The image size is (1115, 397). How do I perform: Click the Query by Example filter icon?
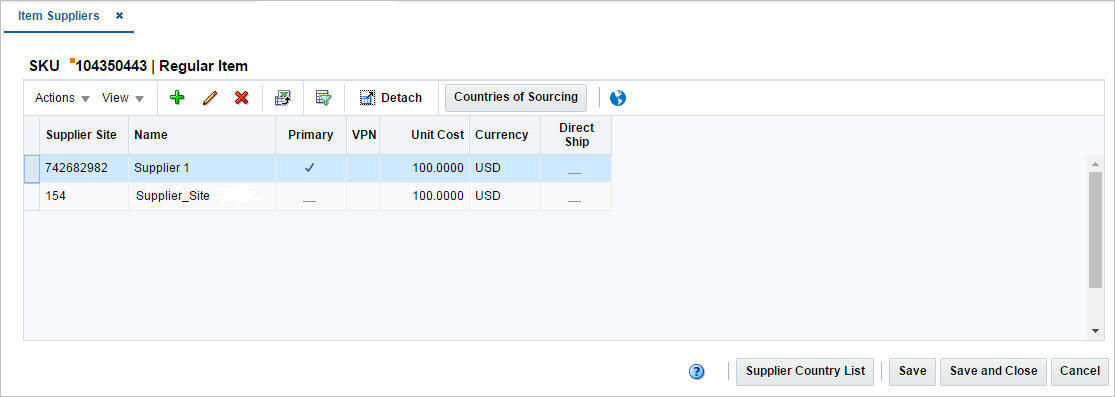click(324, 98)
